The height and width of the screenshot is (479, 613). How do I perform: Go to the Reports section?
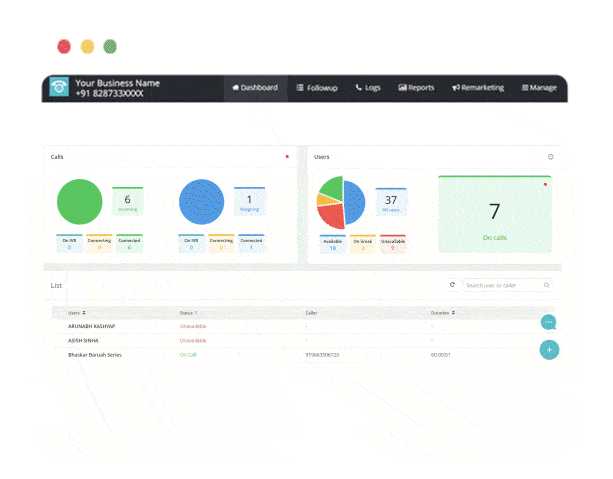click(x=416, y=88)
